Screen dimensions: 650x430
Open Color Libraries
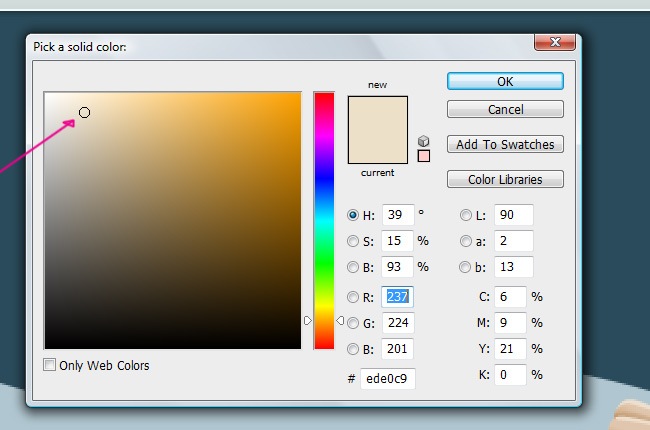505,180
